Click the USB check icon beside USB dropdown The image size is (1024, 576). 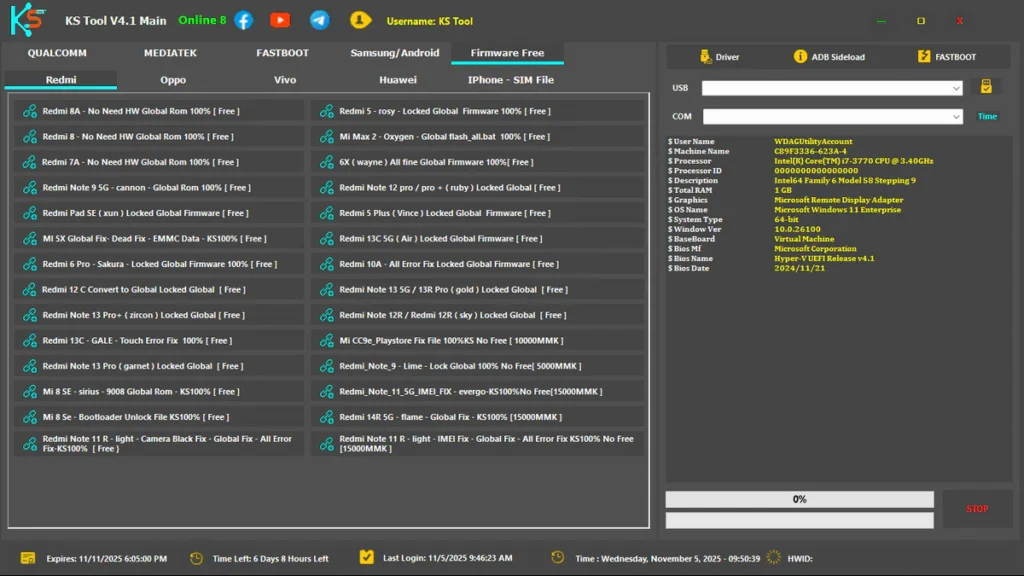[x=986, y=87]
